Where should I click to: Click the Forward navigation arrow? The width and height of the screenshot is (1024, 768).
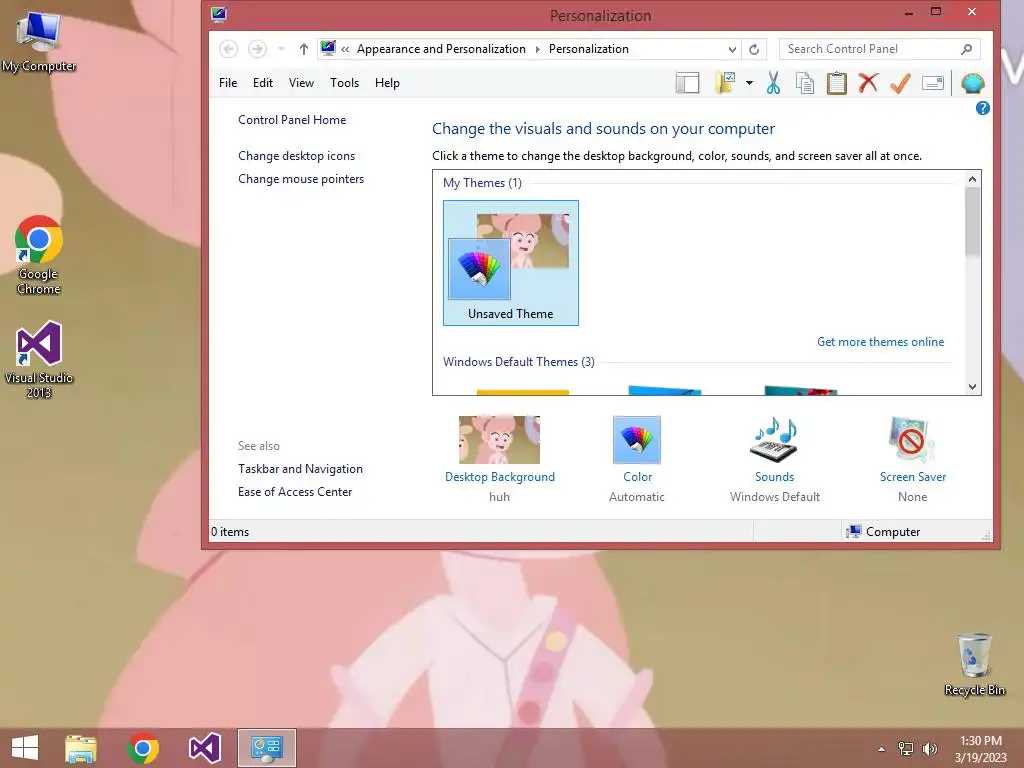(257, 49)
